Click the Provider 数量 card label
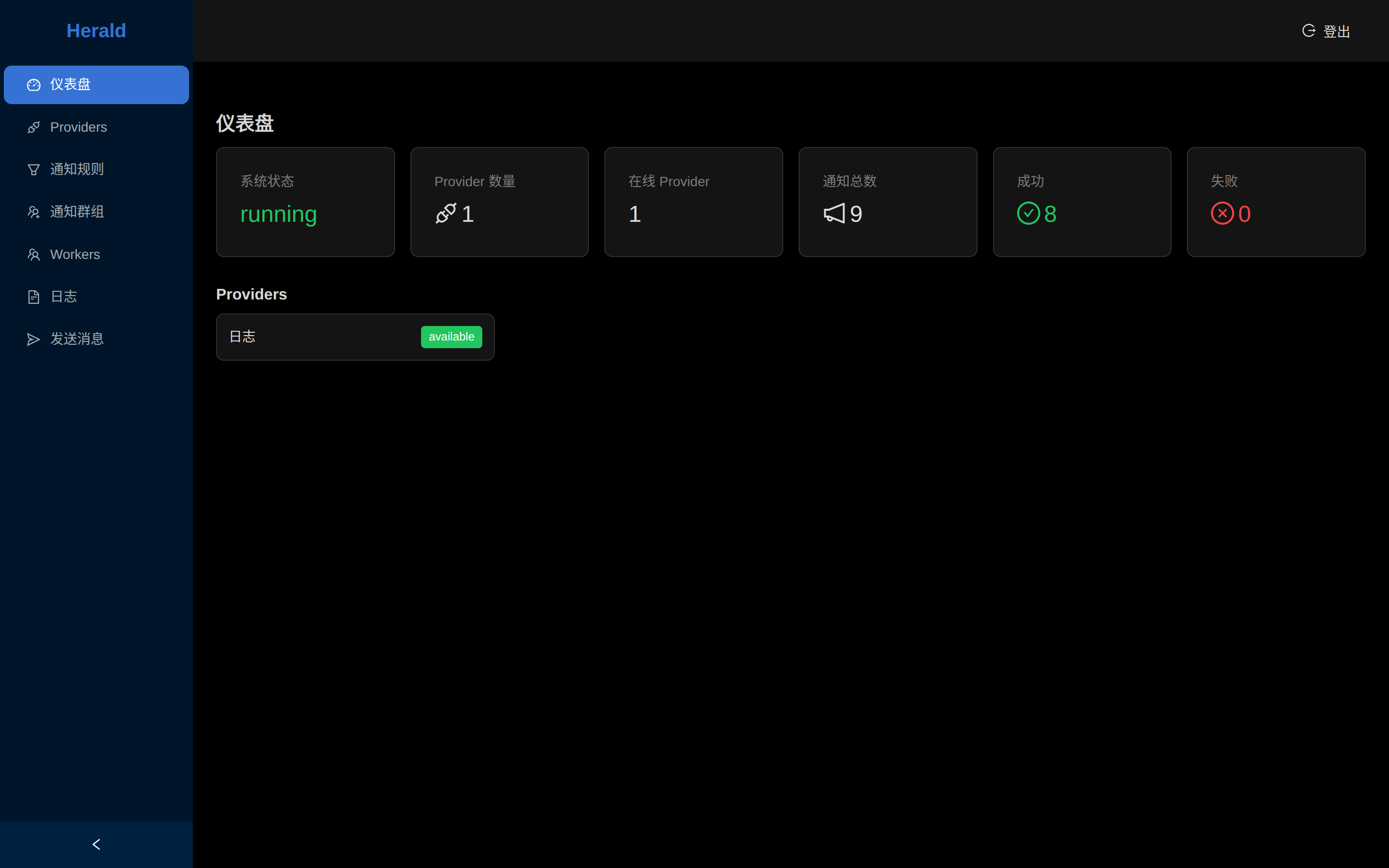 point(475,181)
